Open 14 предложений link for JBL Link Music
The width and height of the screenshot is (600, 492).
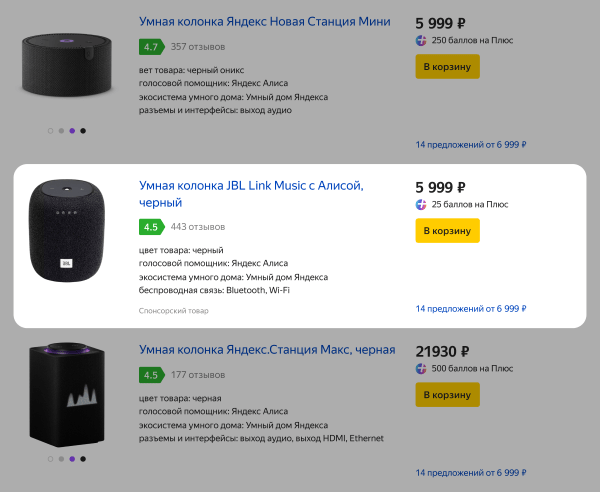point(470,309)
